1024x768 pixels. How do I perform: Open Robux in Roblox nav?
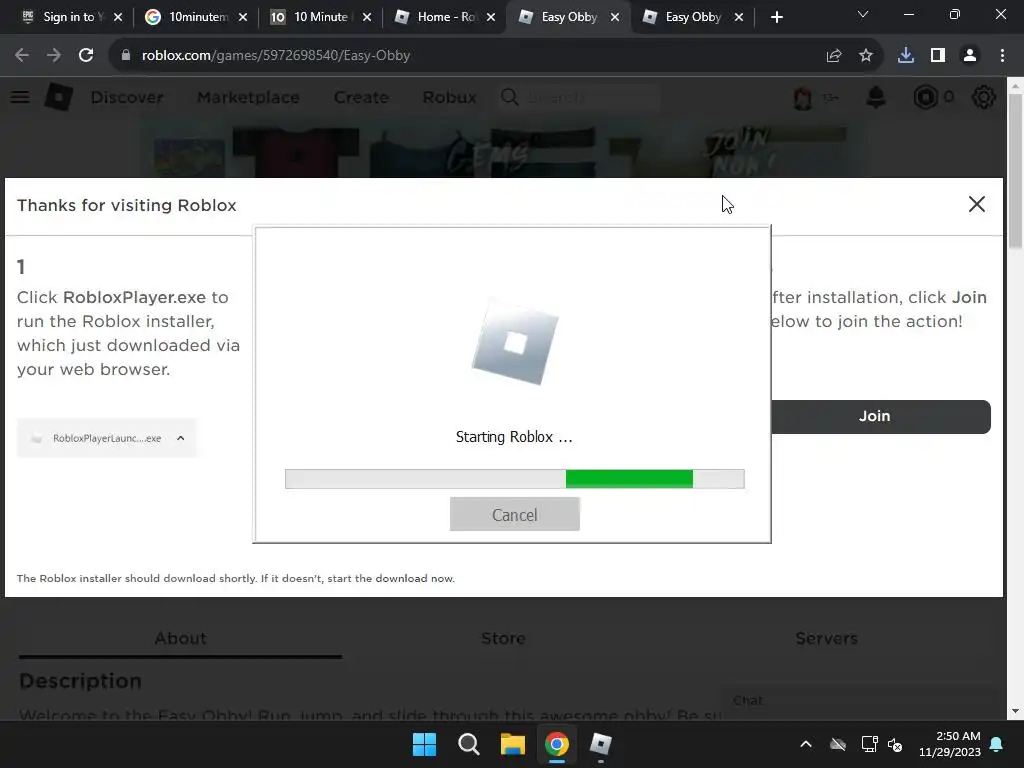pyautogui.click(x=449, y=97)
